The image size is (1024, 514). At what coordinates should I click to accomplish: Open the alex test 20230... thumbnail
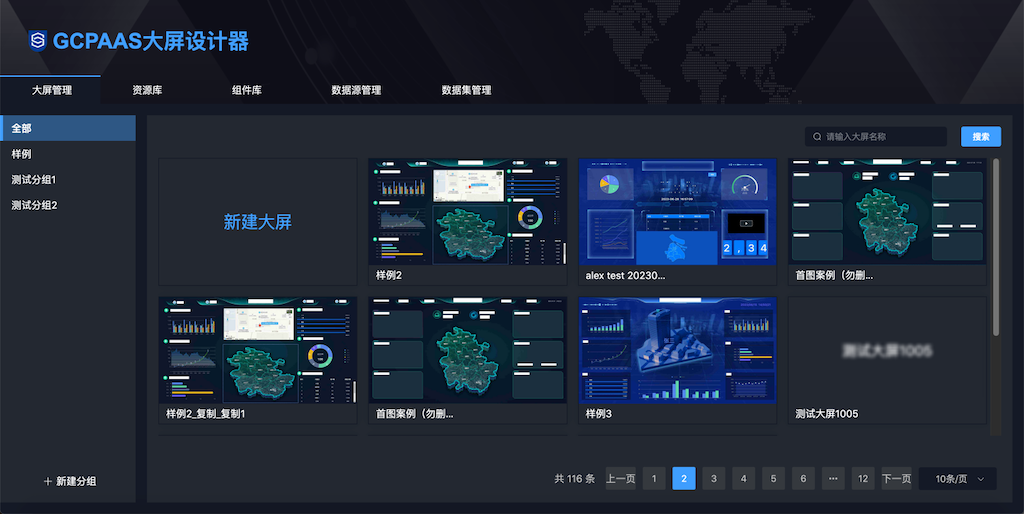[677, 212]
